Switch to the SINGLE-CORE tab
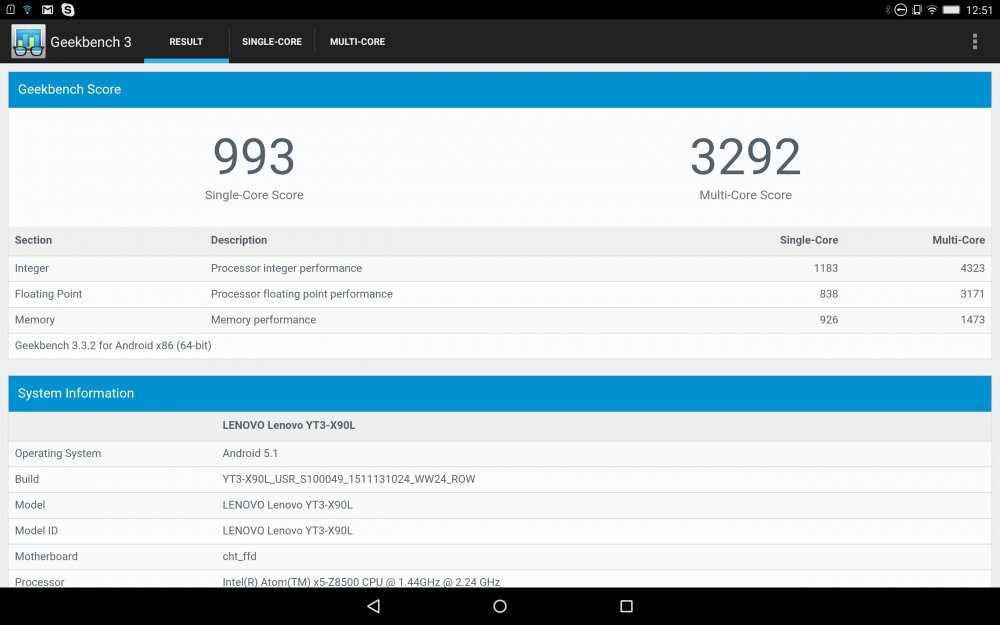The width and height of the screenshot is (1000, 625). point(272,41)
